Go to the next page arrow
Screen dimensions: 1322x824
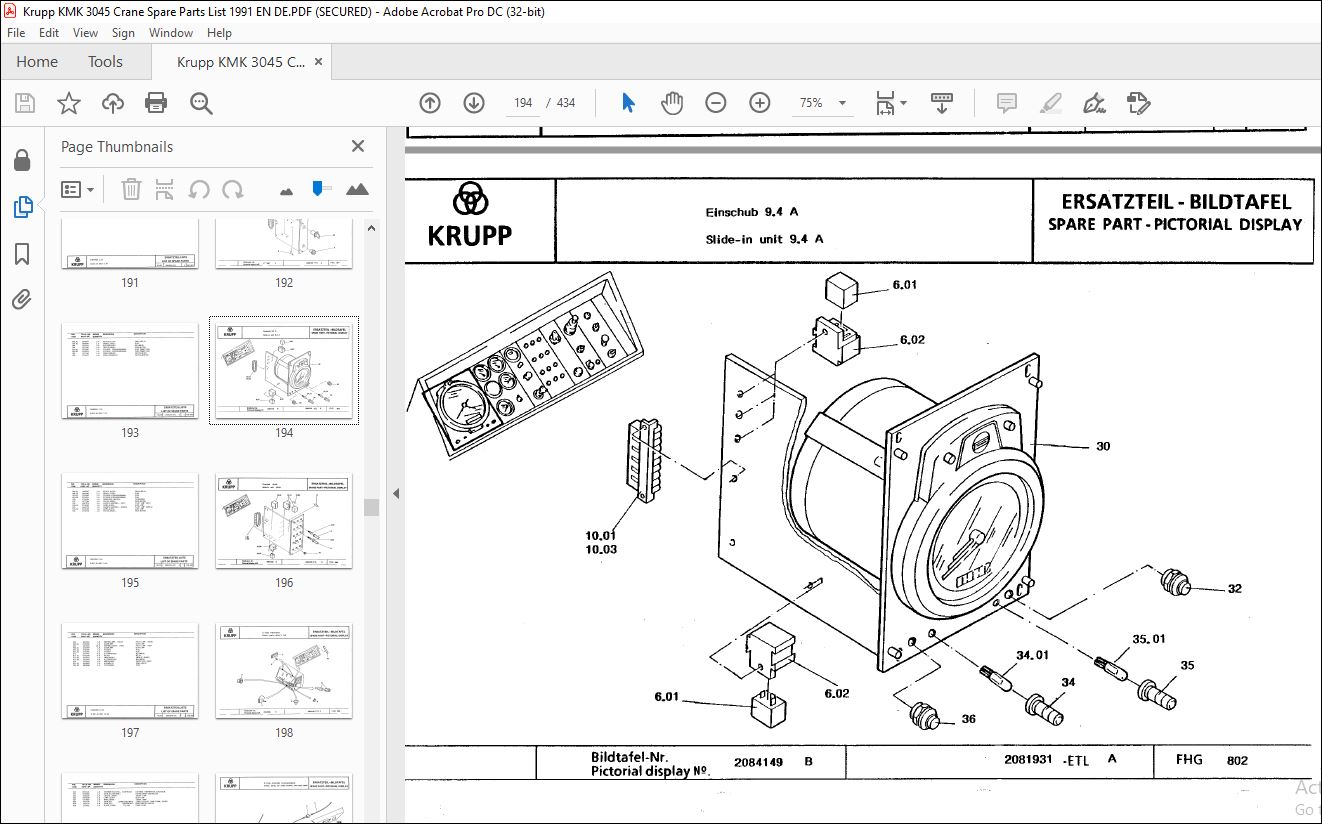(473, 103)
